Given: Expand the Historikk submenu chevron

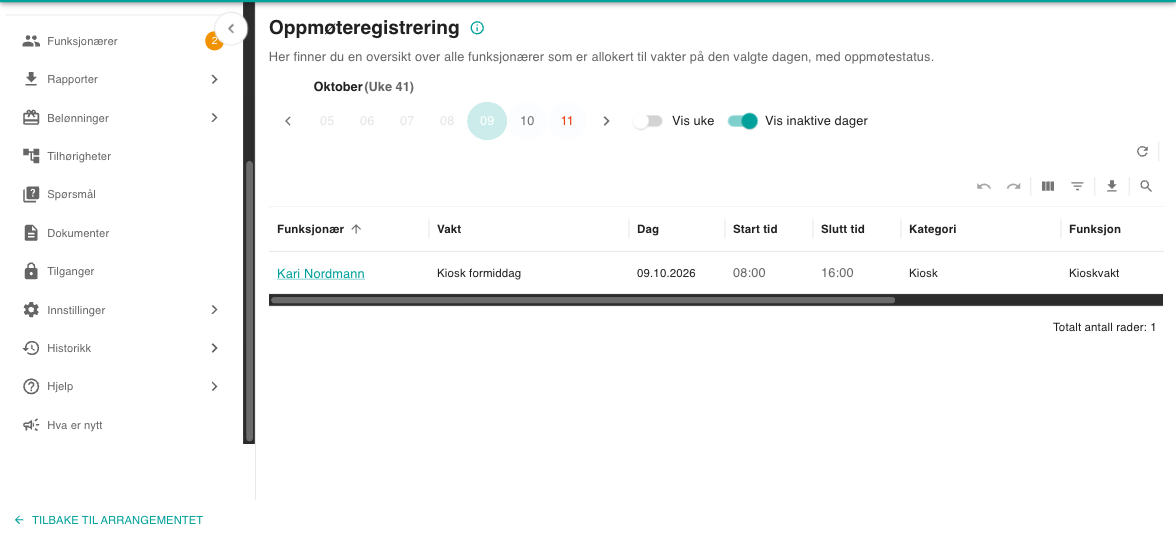Looking at the screenshot, I should tap(214, 348).
